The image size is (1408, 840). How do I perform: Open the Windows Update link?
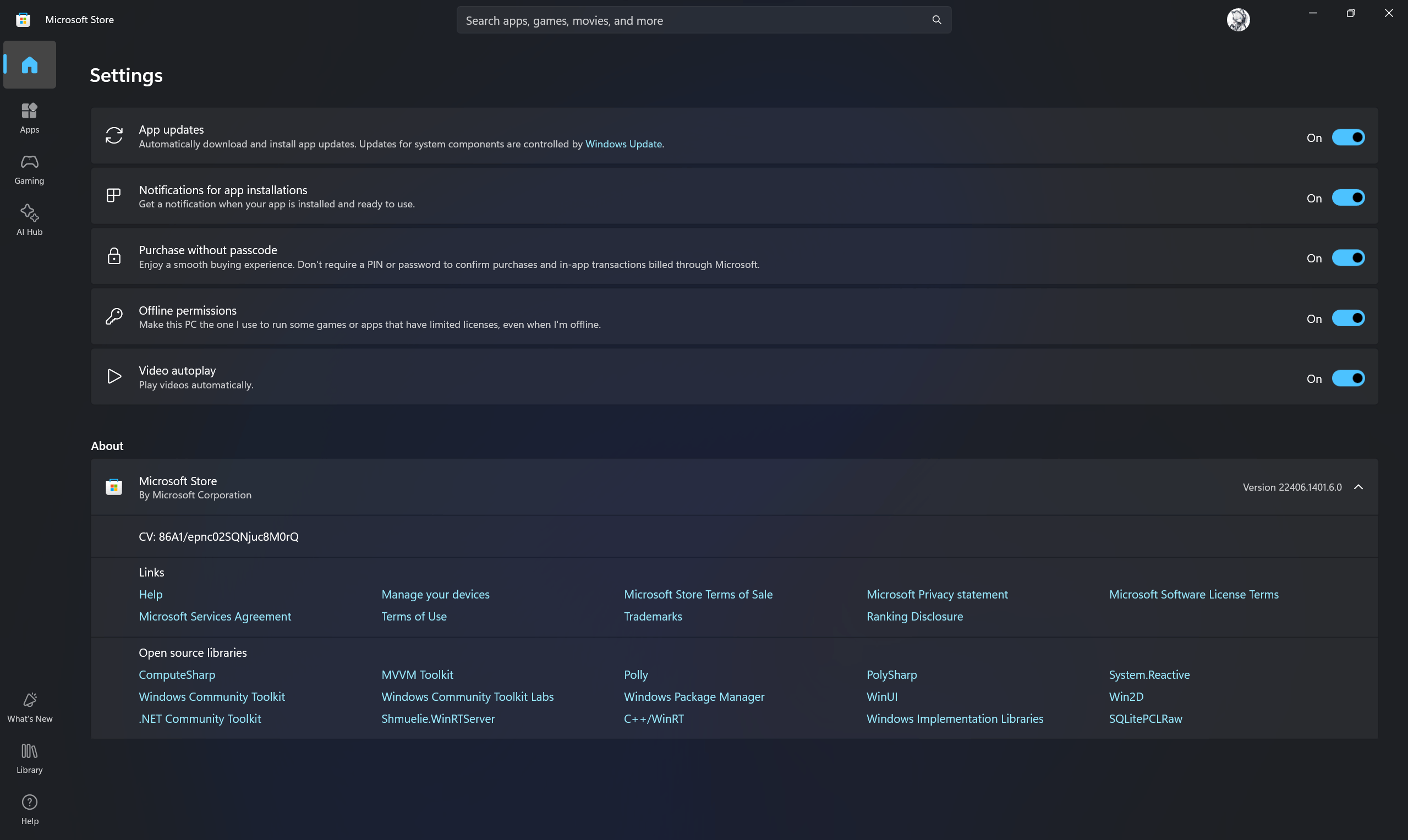pyautogui.click(x=623, y=144)
